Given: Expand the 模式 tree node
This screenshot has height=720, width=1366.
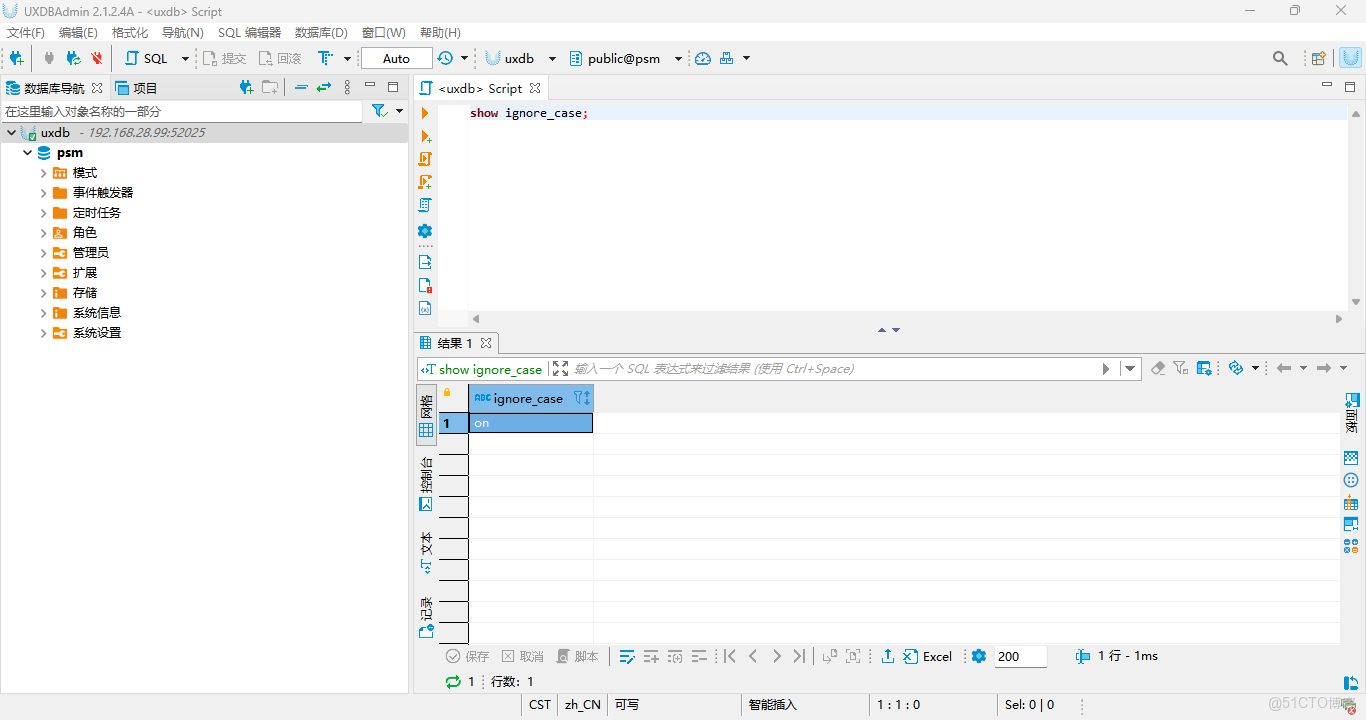Looking at the screenshot, I should 44,173.
